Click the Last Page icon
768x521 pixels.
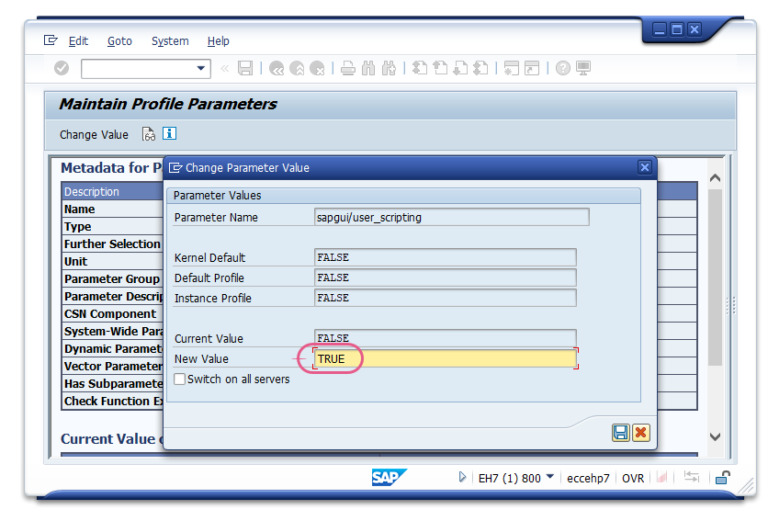coord(480,68)
